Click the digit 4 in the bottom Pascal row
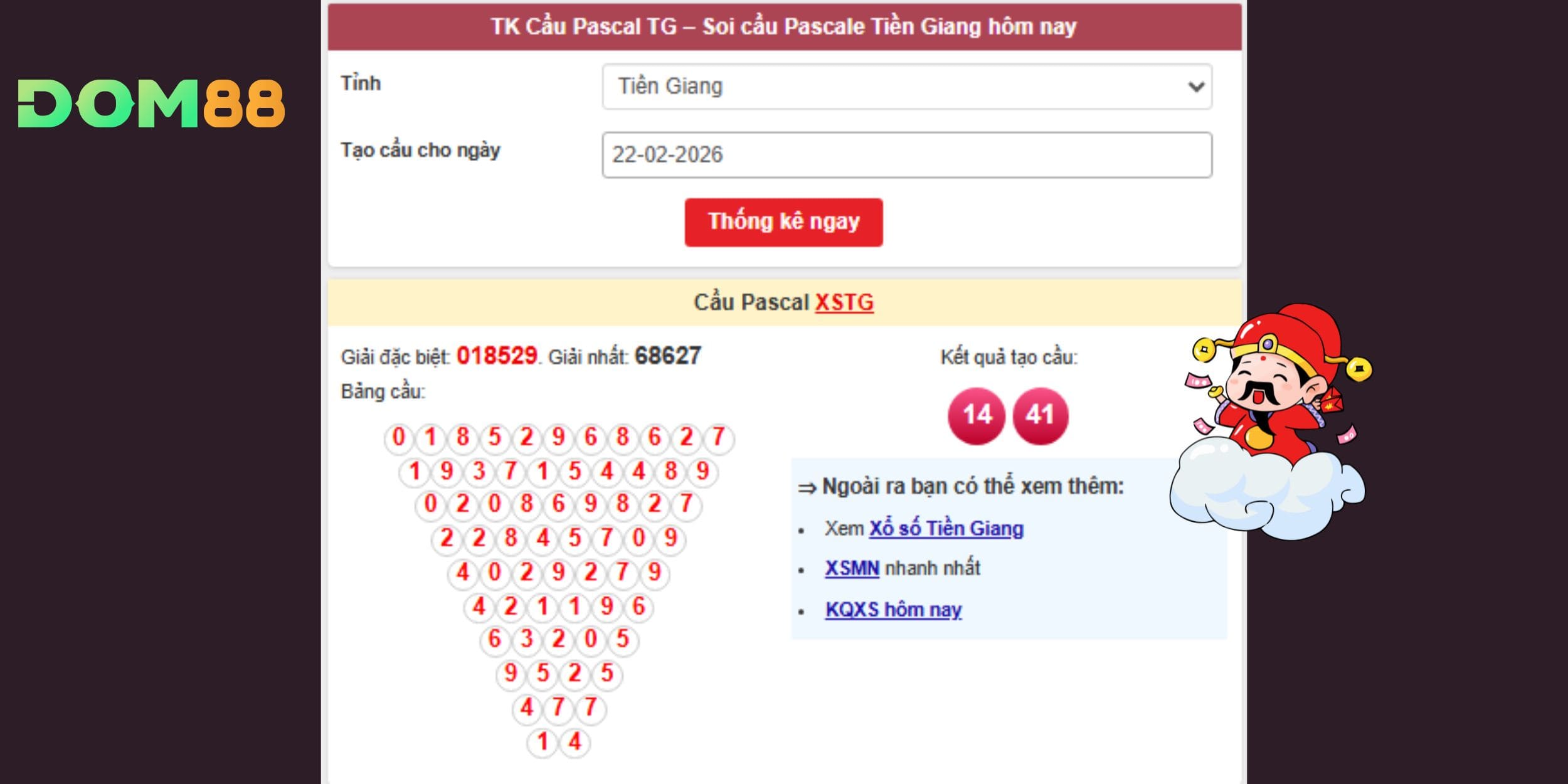This screenshot has height=784, width=1568. (x=575, y=742)
